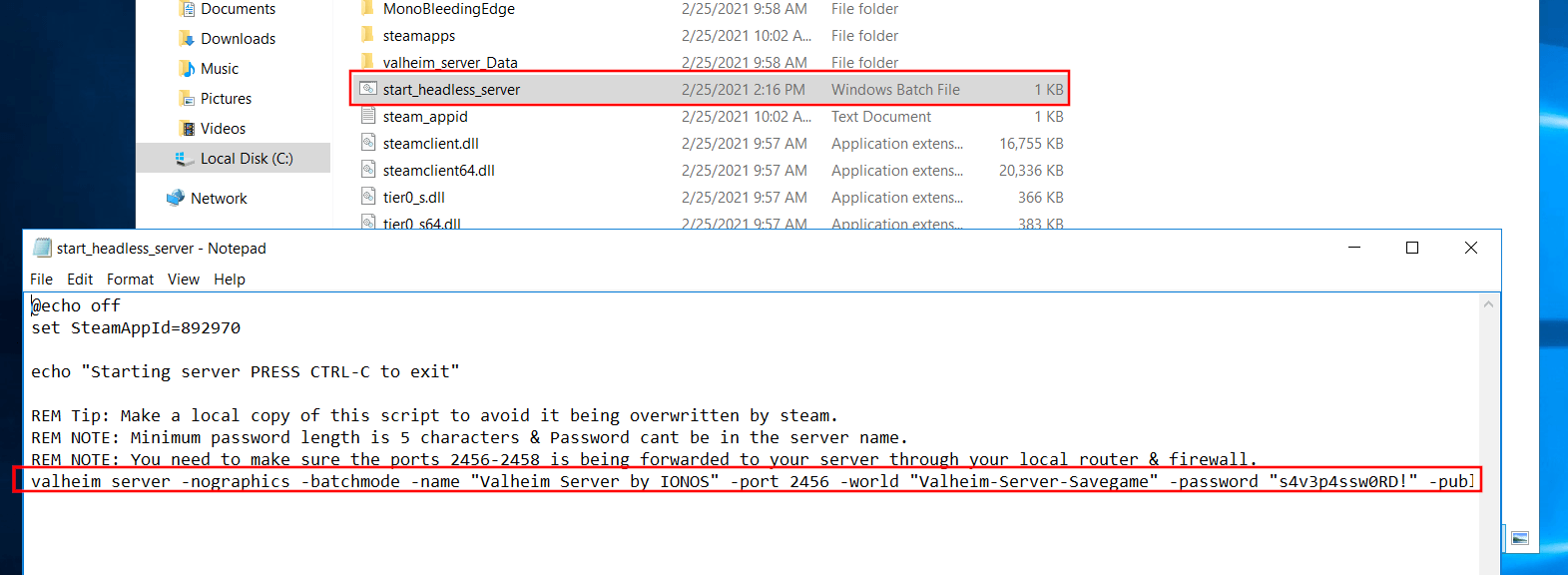This screenshot has width=1568, height=575.
Task: Select Downloads in the navigation pane
Action: pos(238,39)
